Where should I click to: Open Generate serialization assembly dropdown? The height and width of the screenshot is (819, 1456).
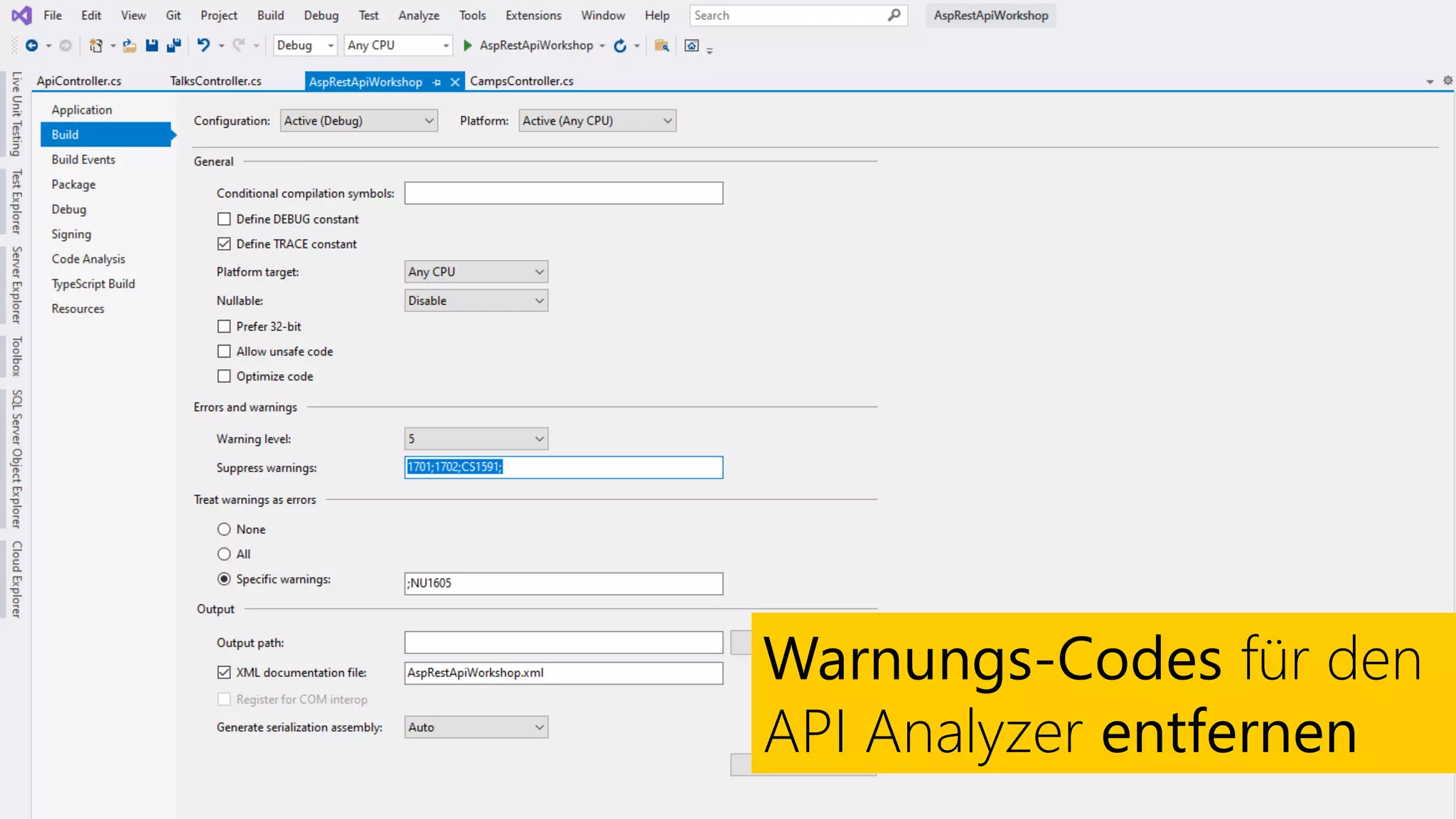tap(476, 727)
